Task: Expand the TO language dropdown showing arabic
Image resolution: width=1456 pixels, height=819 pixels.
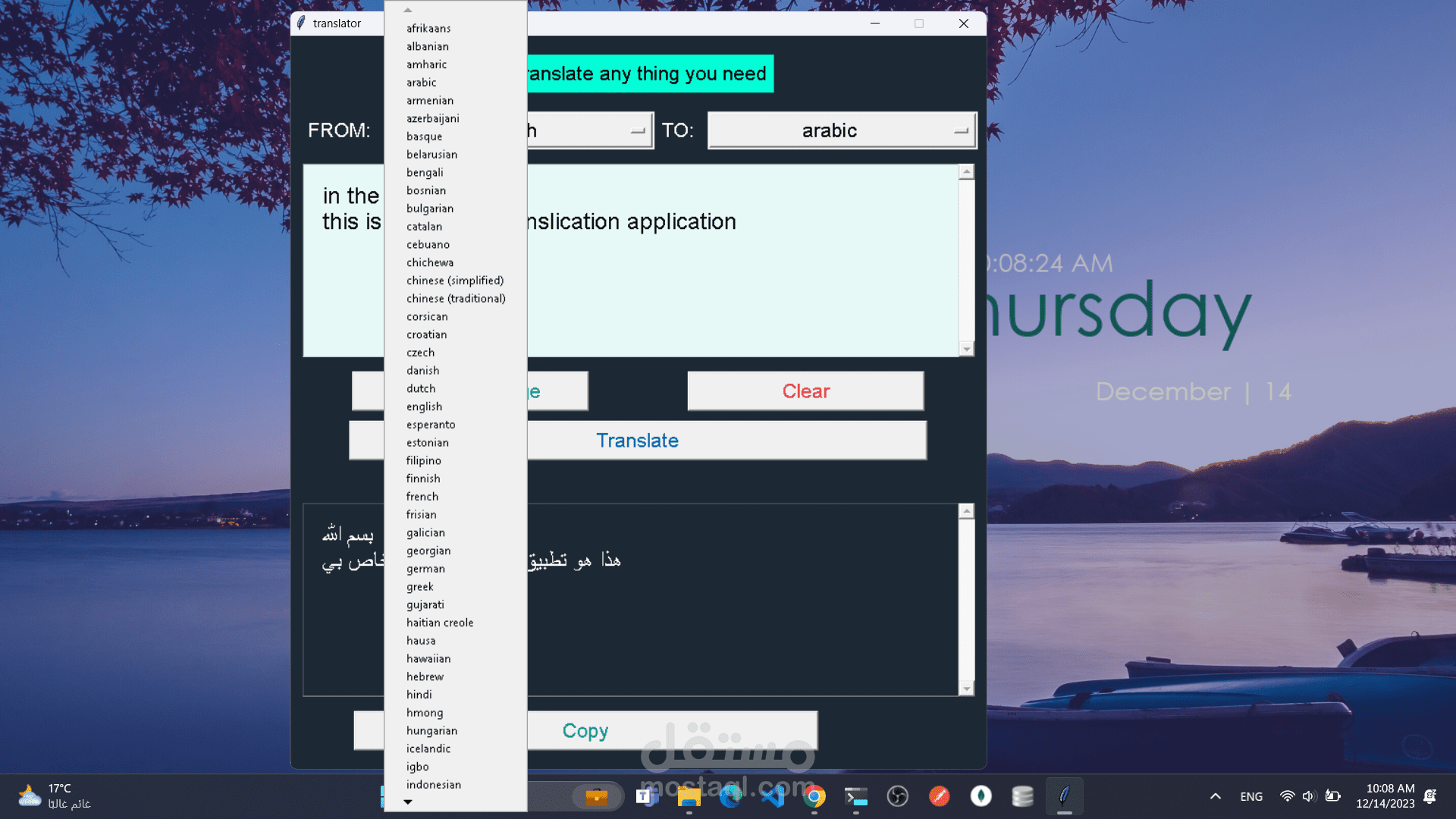Action: coord(842,130)
